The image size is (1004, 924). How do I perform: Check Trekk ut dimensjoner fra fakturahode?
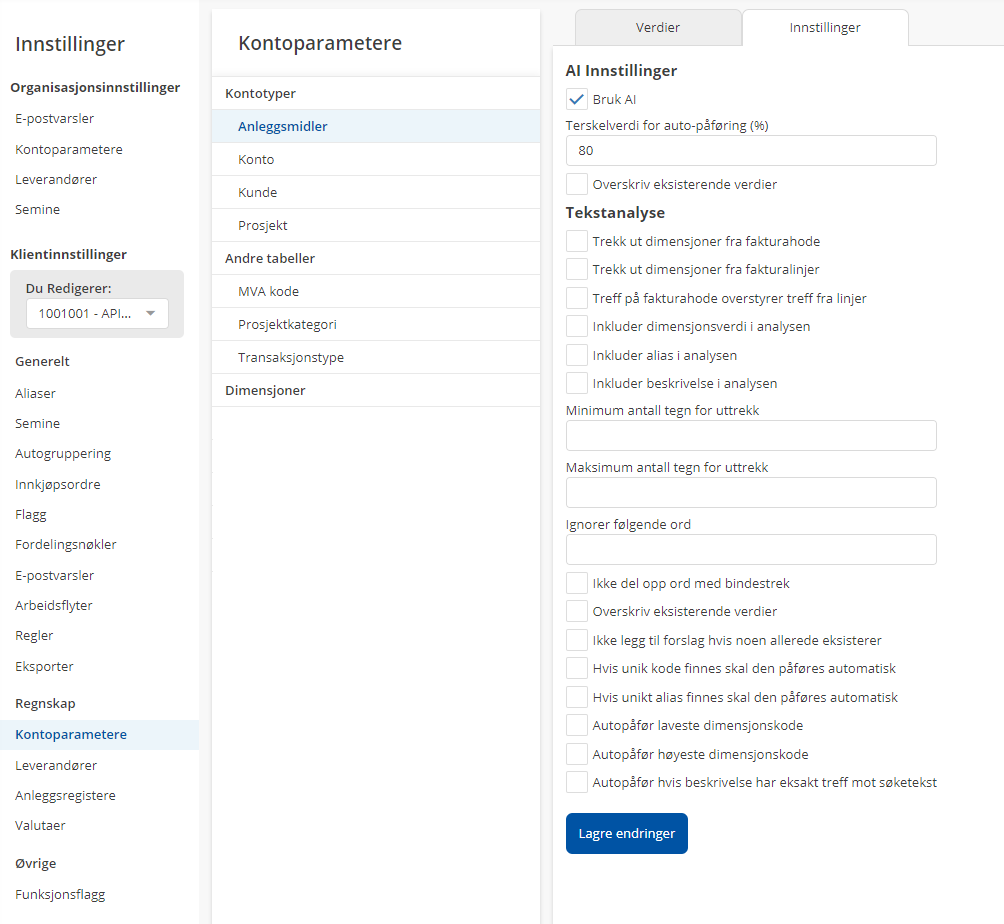click(576, 241)
